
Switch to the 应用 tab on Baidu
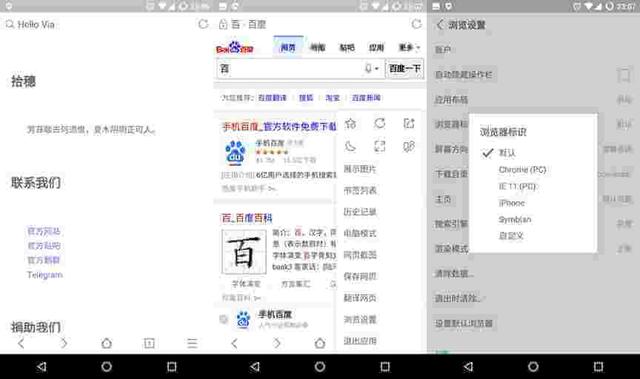click(x=376, y=48)
